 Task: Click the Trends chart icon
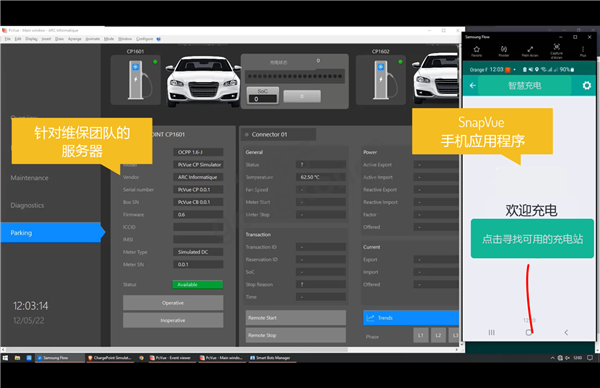(x=370, y=318)
